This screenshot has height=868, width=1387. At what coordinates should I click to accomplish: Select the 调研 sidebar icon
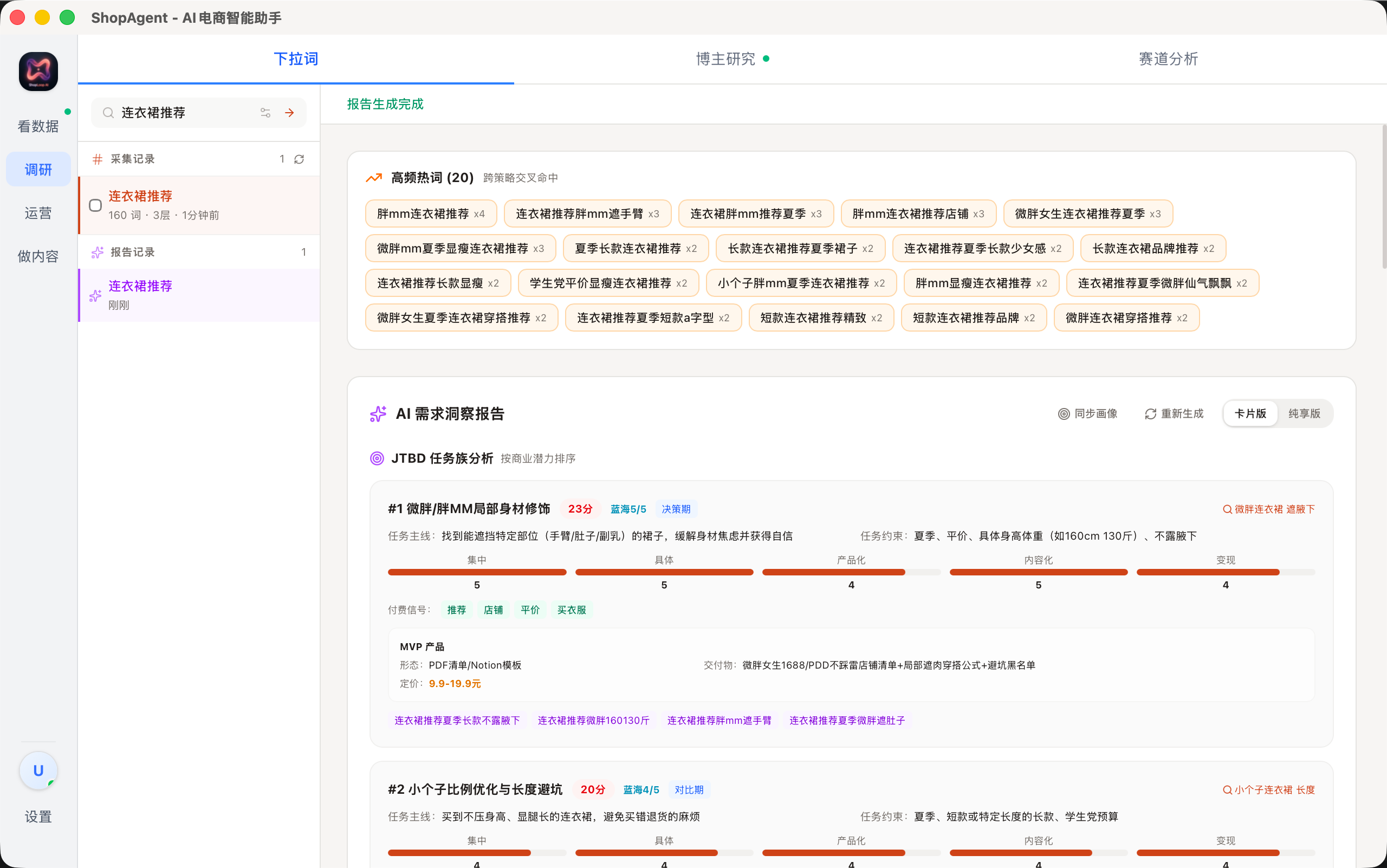(x=38, y=169)
